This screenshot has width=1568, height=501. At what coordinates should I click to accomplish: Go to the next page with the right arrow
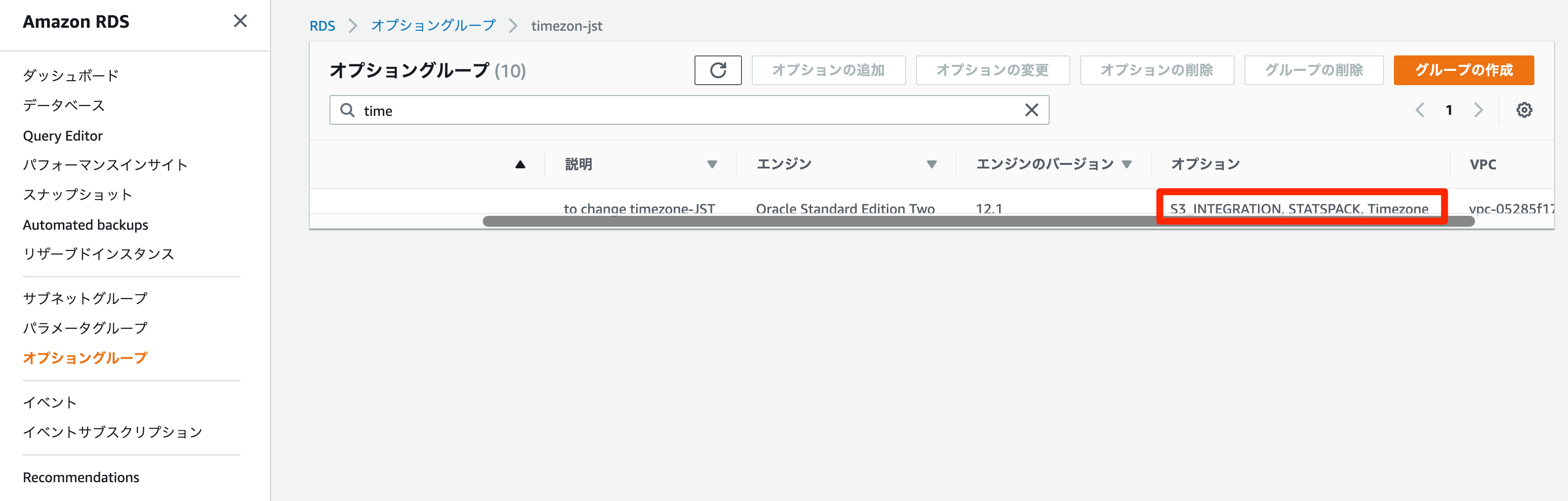pos(1478,110)
